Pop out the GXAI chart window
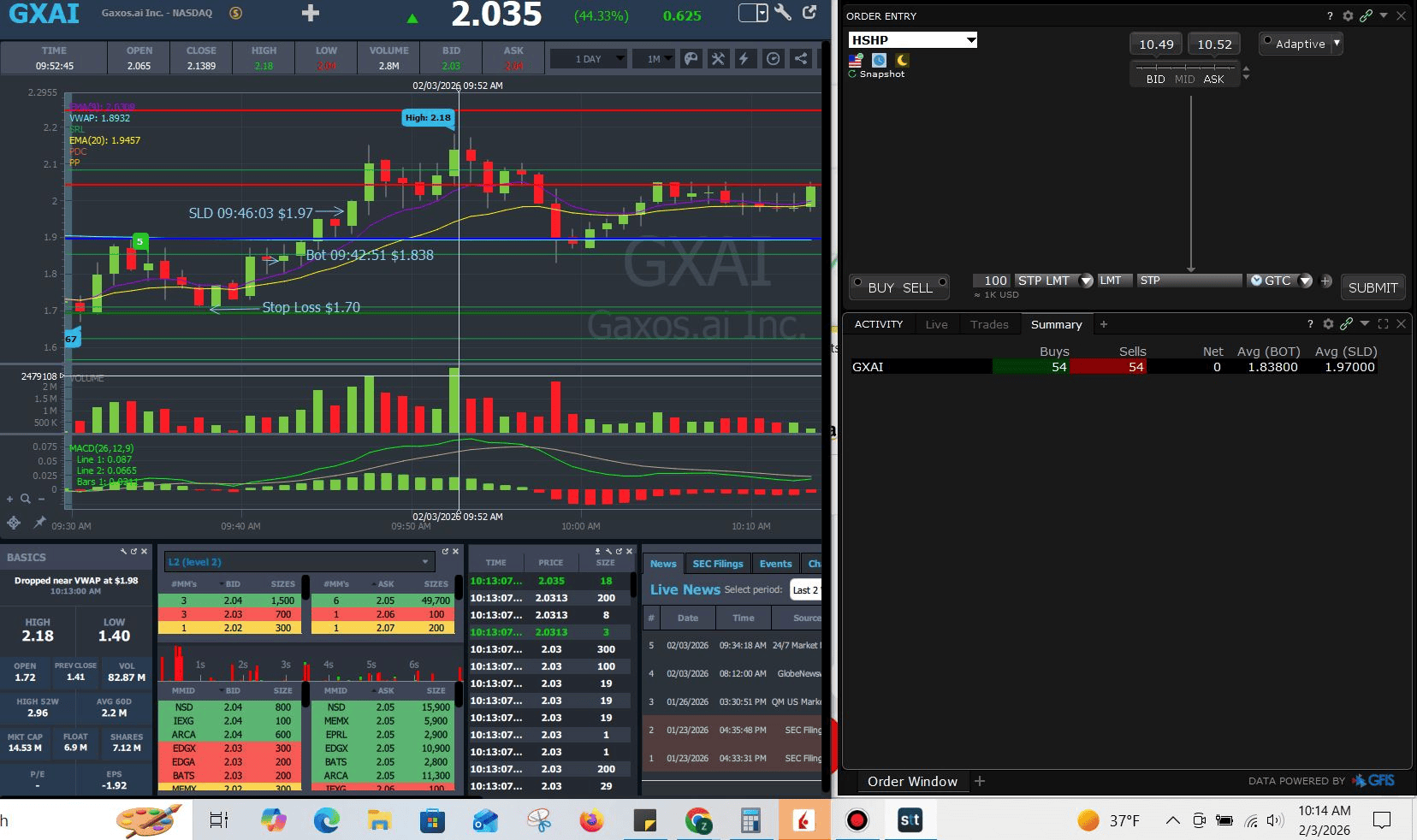 point(809,13)
